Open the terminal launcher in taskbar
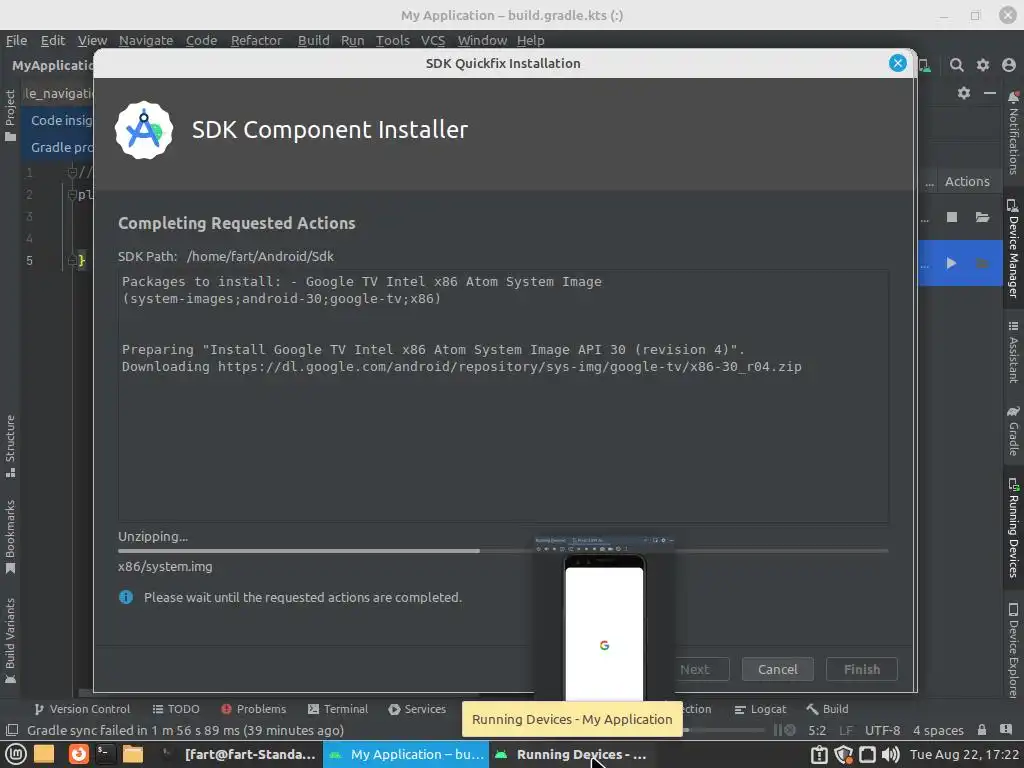Screen dimensions: 1024x768 coord(104,754)
